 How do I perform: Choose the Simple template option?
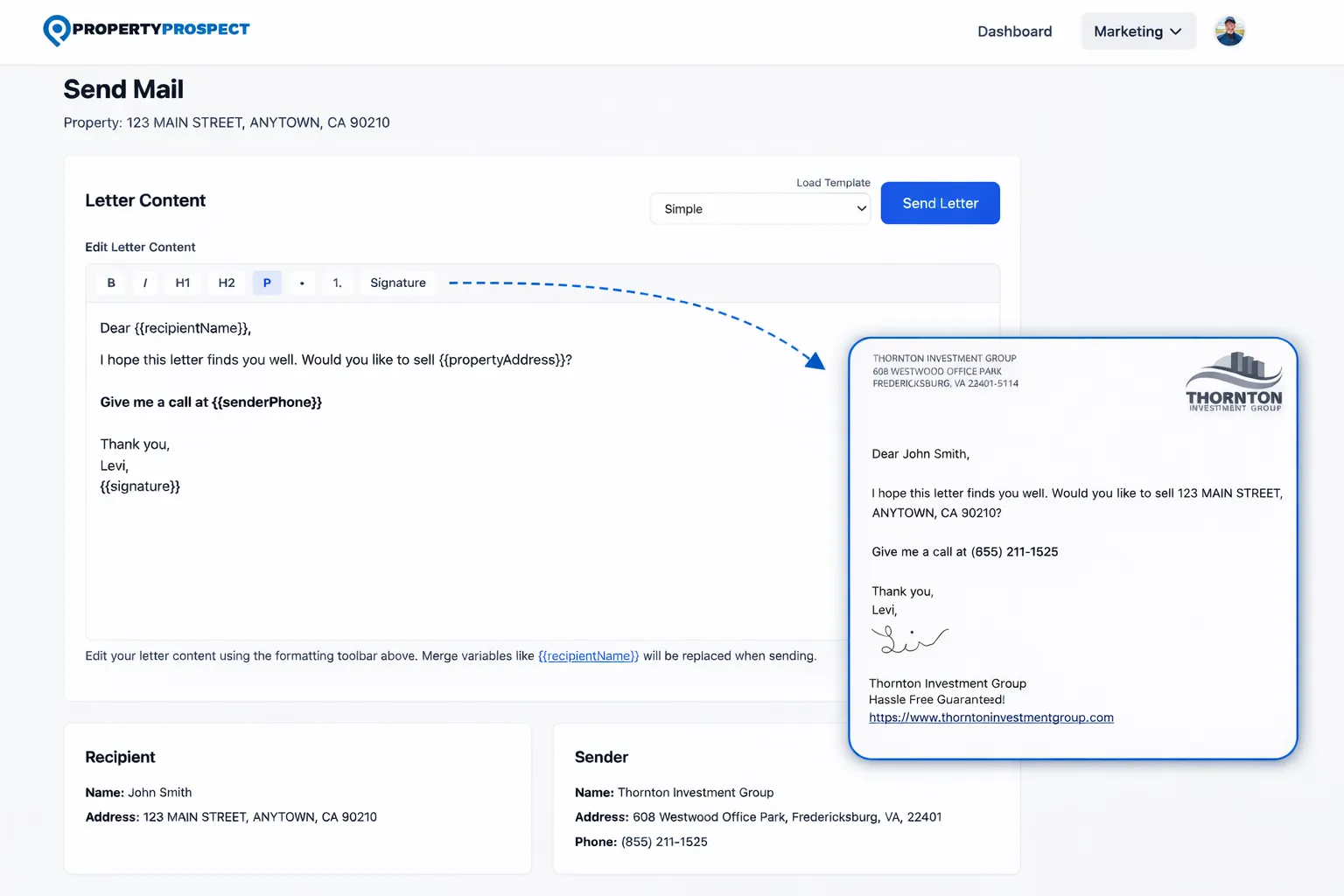tap(759, 208)
